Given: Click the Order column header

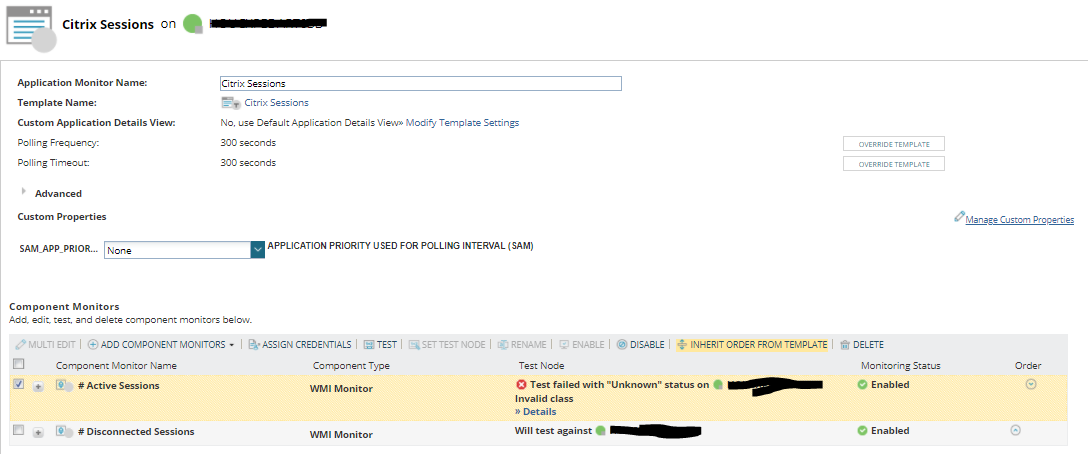Looking at the screenshot, I should point(1028,366).
